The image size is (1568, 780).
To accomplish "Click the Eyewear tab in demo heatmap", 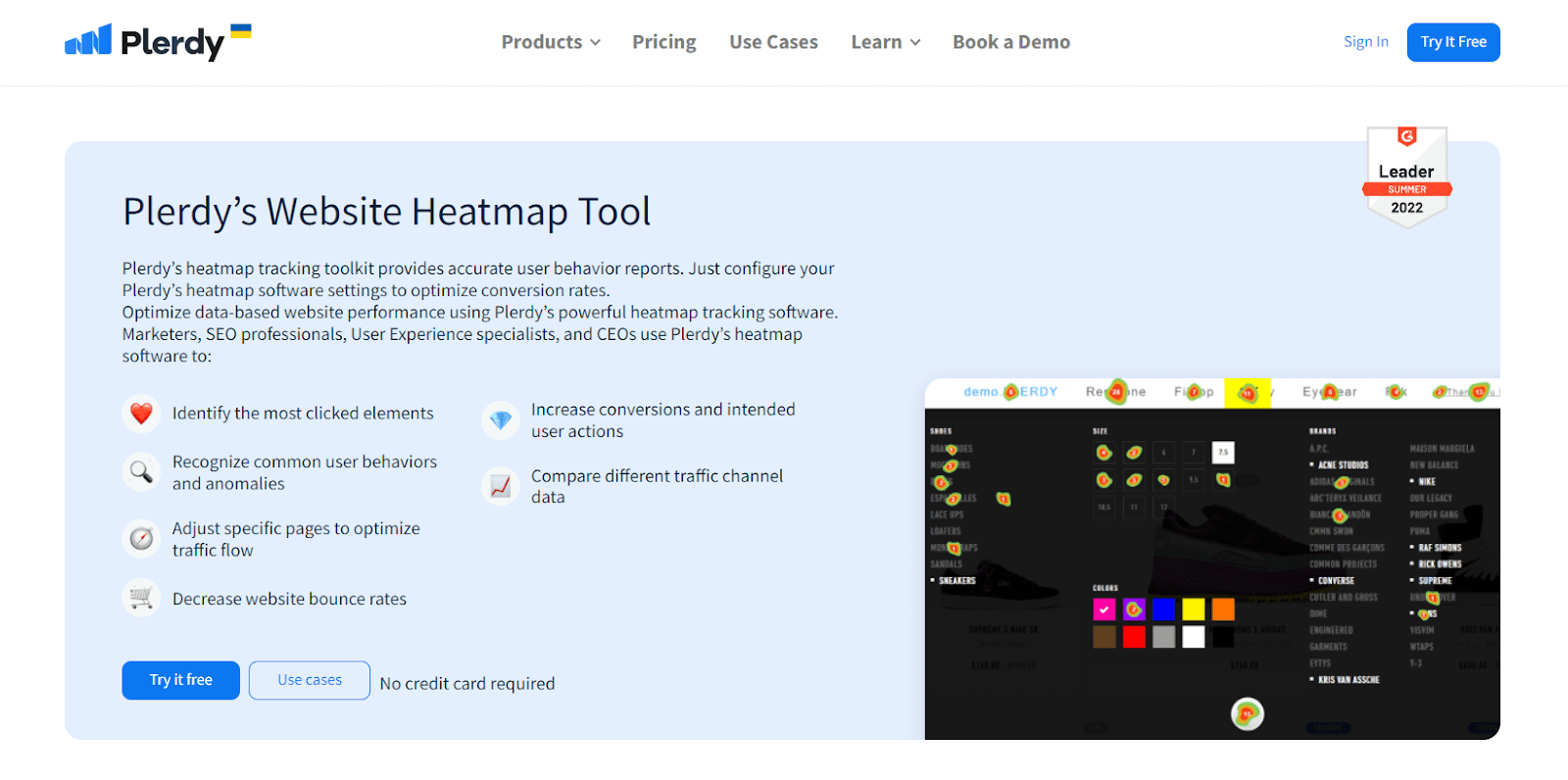I will point(1330,392).
